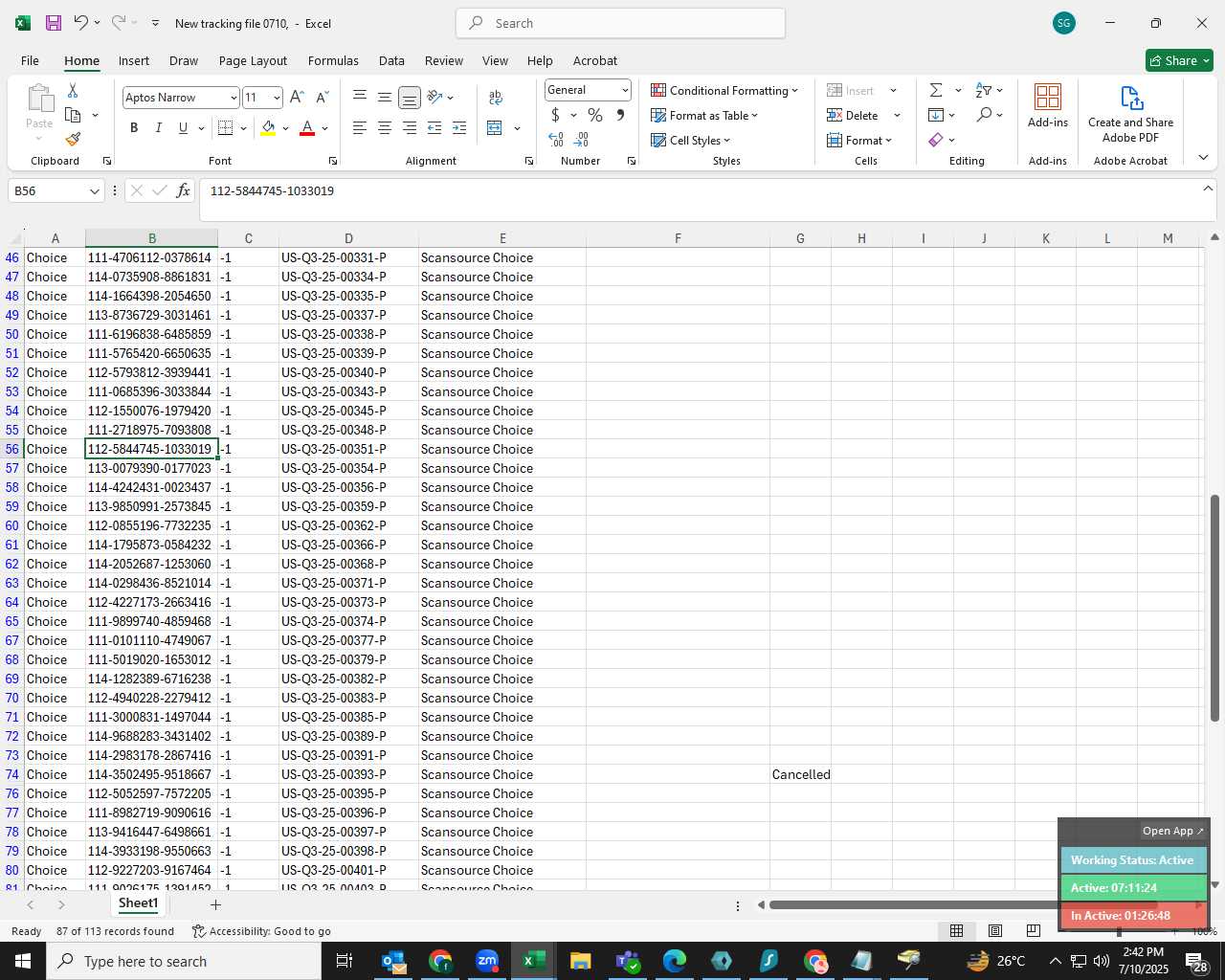The width and height of the screenshot is (1225, 980).
Task: Increase font size with large A icon
Action: pyautogui.click(x=297, y=98)
